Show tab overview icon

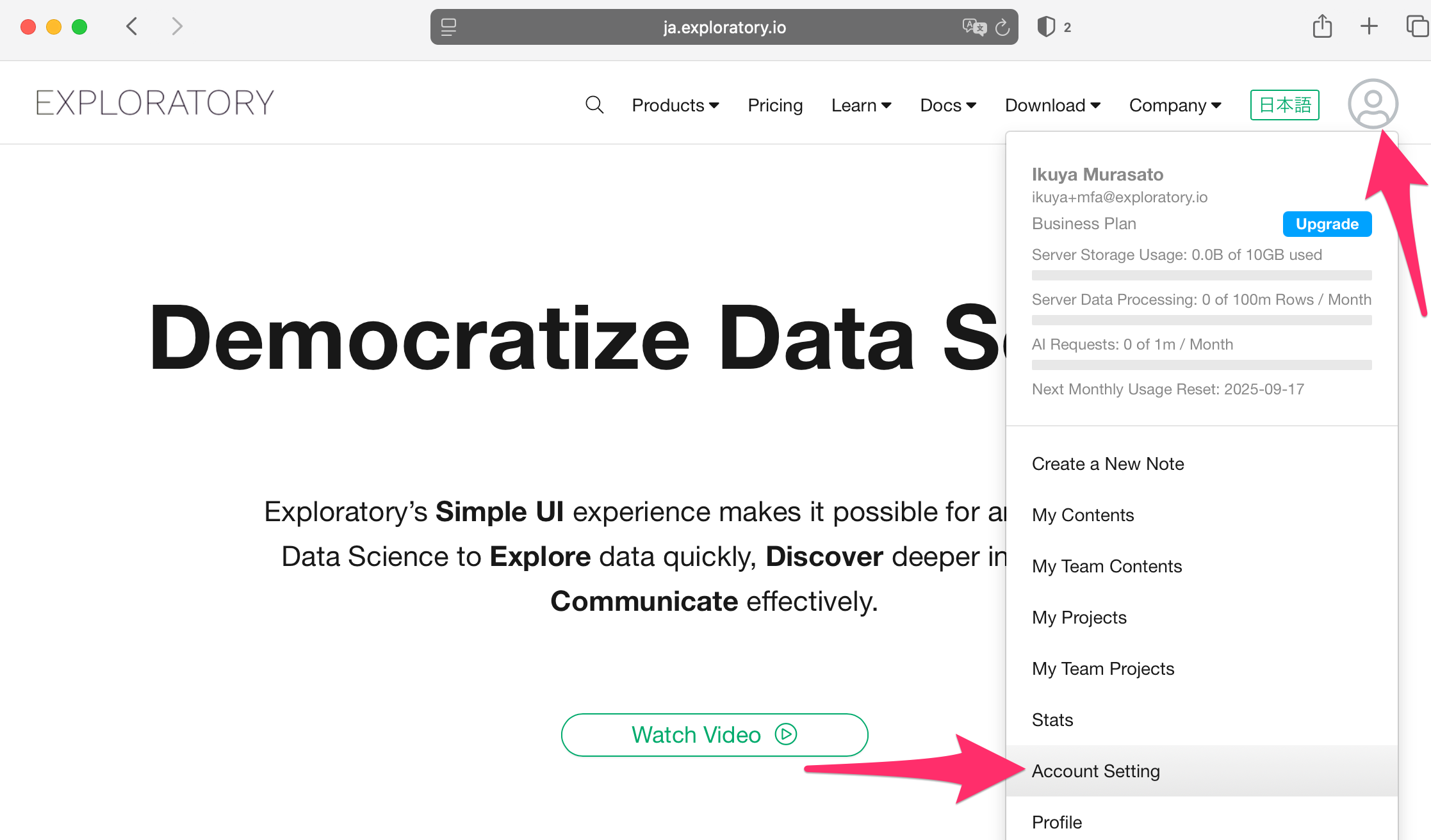click(1417, 26)
